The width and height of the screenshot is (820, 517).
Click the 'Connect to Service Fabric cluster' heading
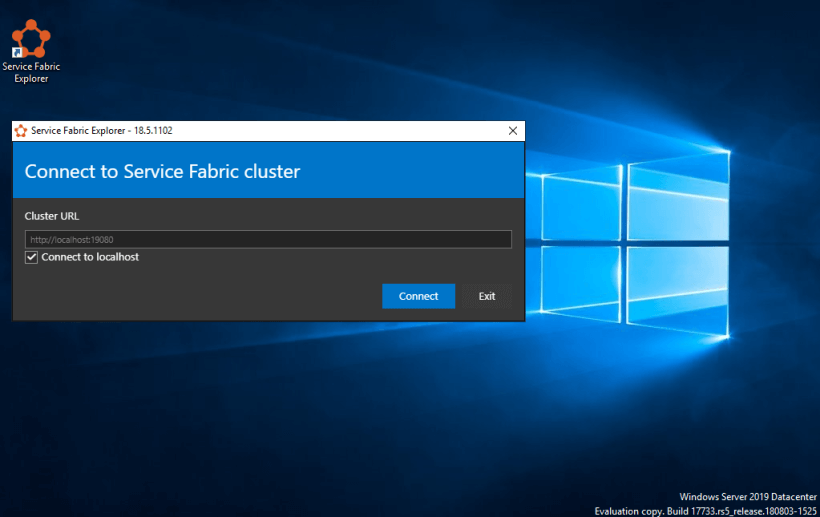click(x=162, y=171)
